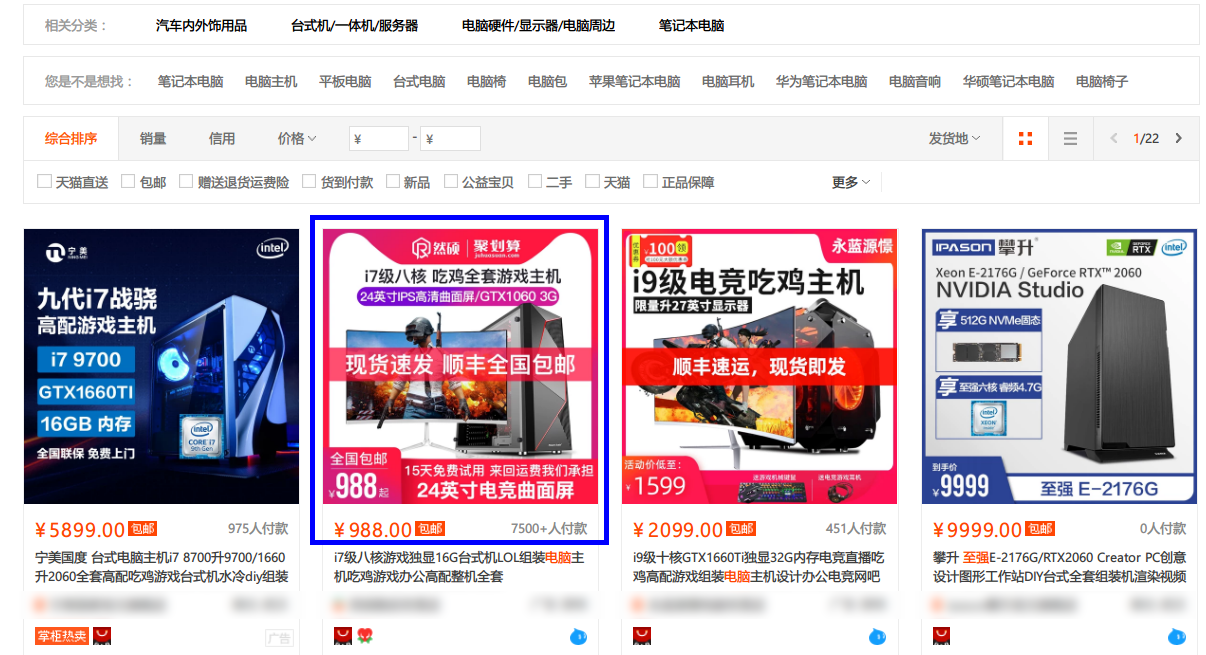The image size is (1206, 655).
Task: Tick the 二手 filter checkbox
Action: [x=535, y=181]
